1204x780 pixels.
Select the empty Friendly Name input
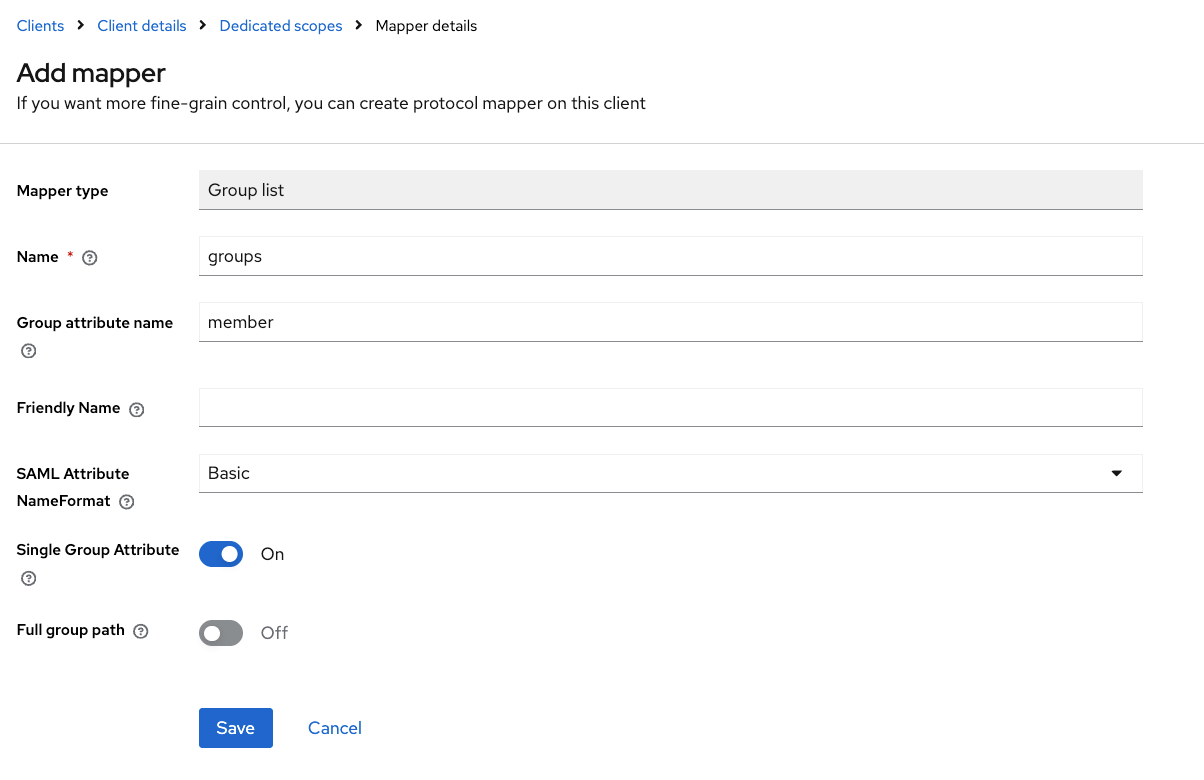click(670, 408)
